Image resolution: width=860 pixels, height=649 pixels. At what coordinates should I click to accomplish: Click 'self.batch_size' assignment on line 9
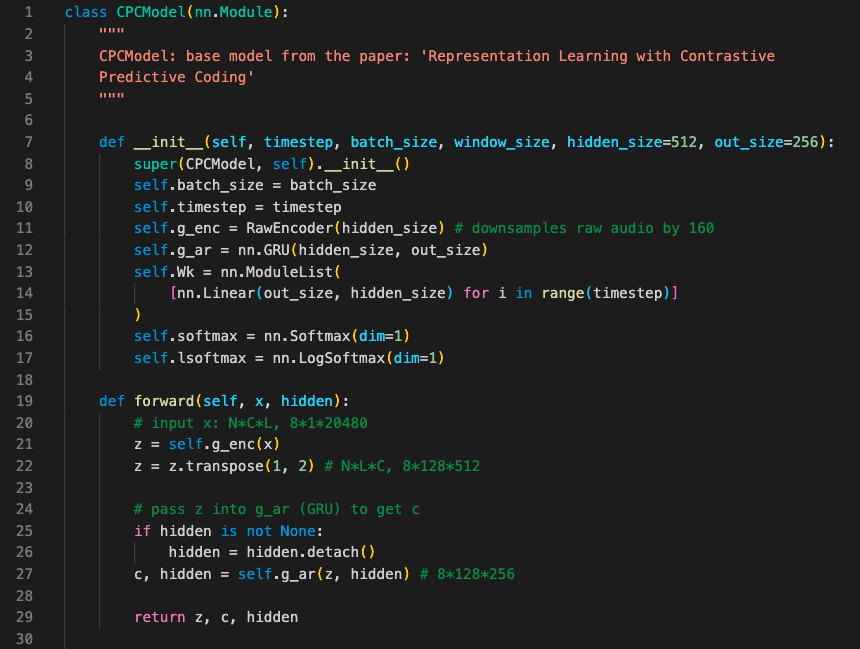(199, 185)
